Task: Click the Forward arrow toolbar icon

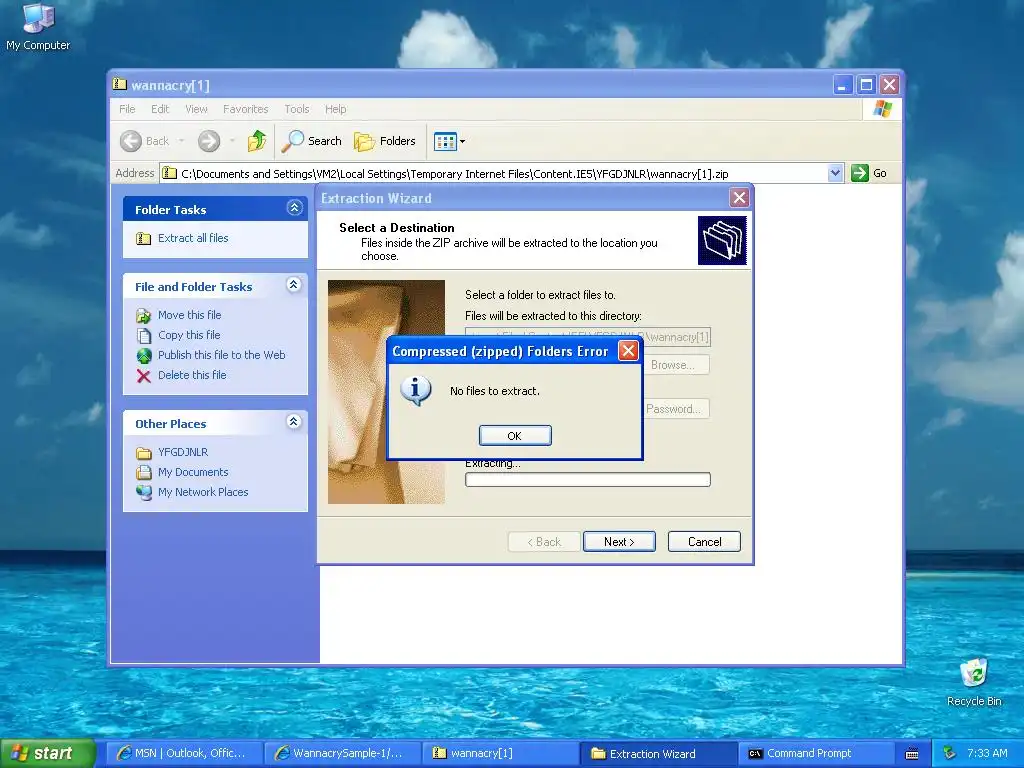Action: 209,141
